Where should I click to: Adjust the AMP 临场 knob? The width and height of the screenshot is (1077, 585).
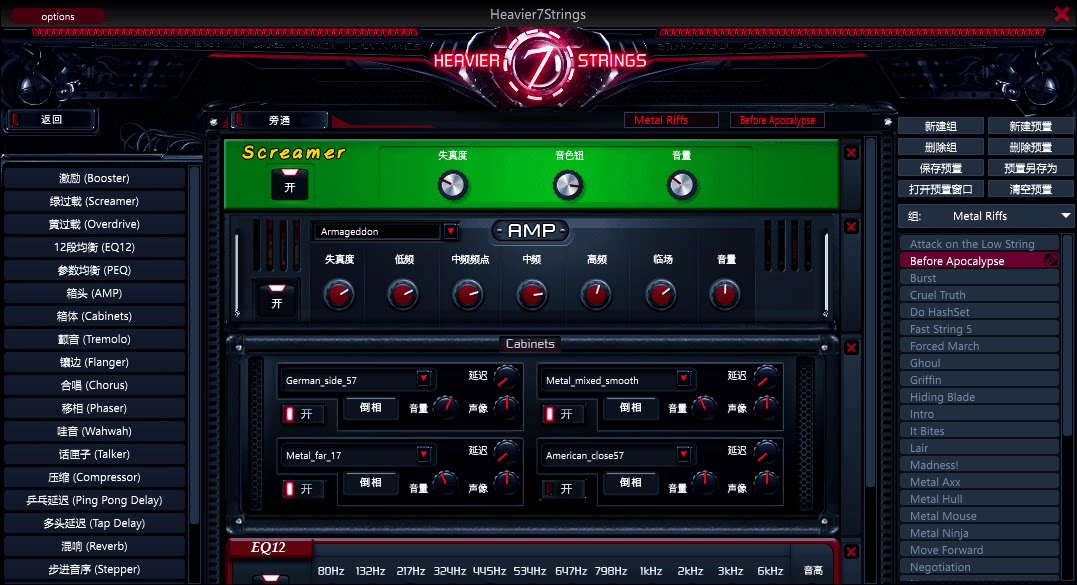(661, 295)
